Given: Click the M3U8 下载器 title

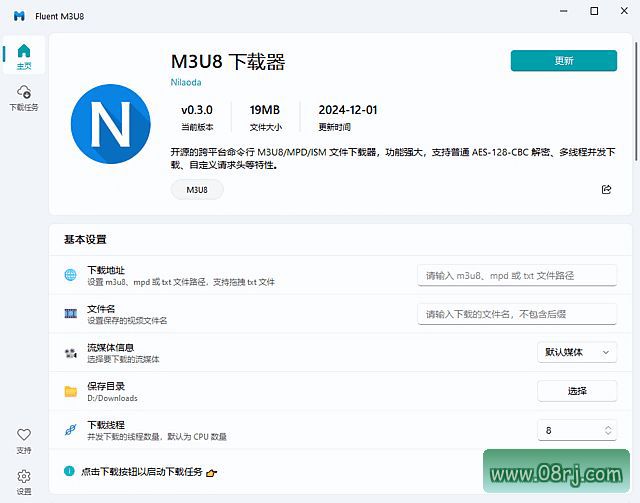Looking at the screenshot, I should click(x=228, y=62).
